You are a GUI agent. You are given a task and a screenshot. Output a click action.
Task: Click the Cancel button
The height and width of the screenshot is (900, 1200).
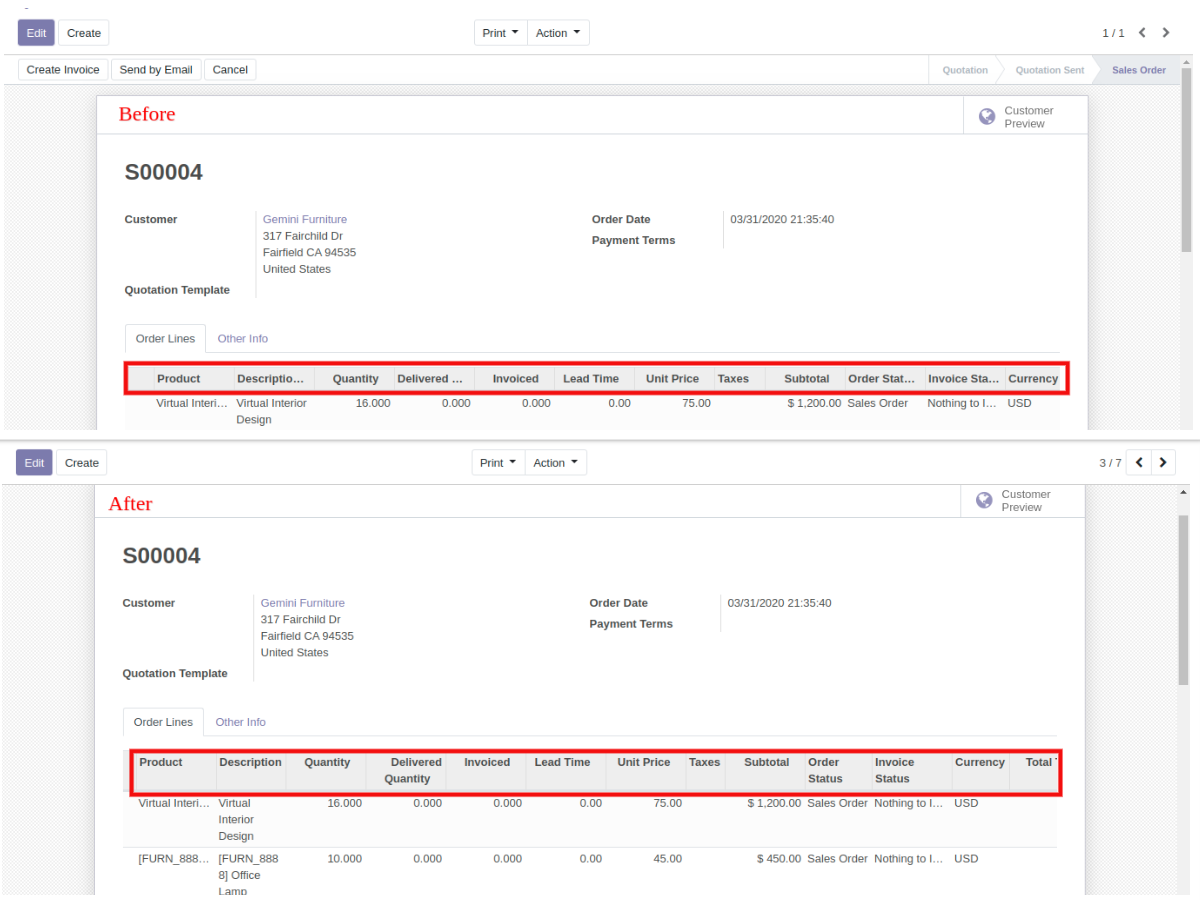click(230, 70)
